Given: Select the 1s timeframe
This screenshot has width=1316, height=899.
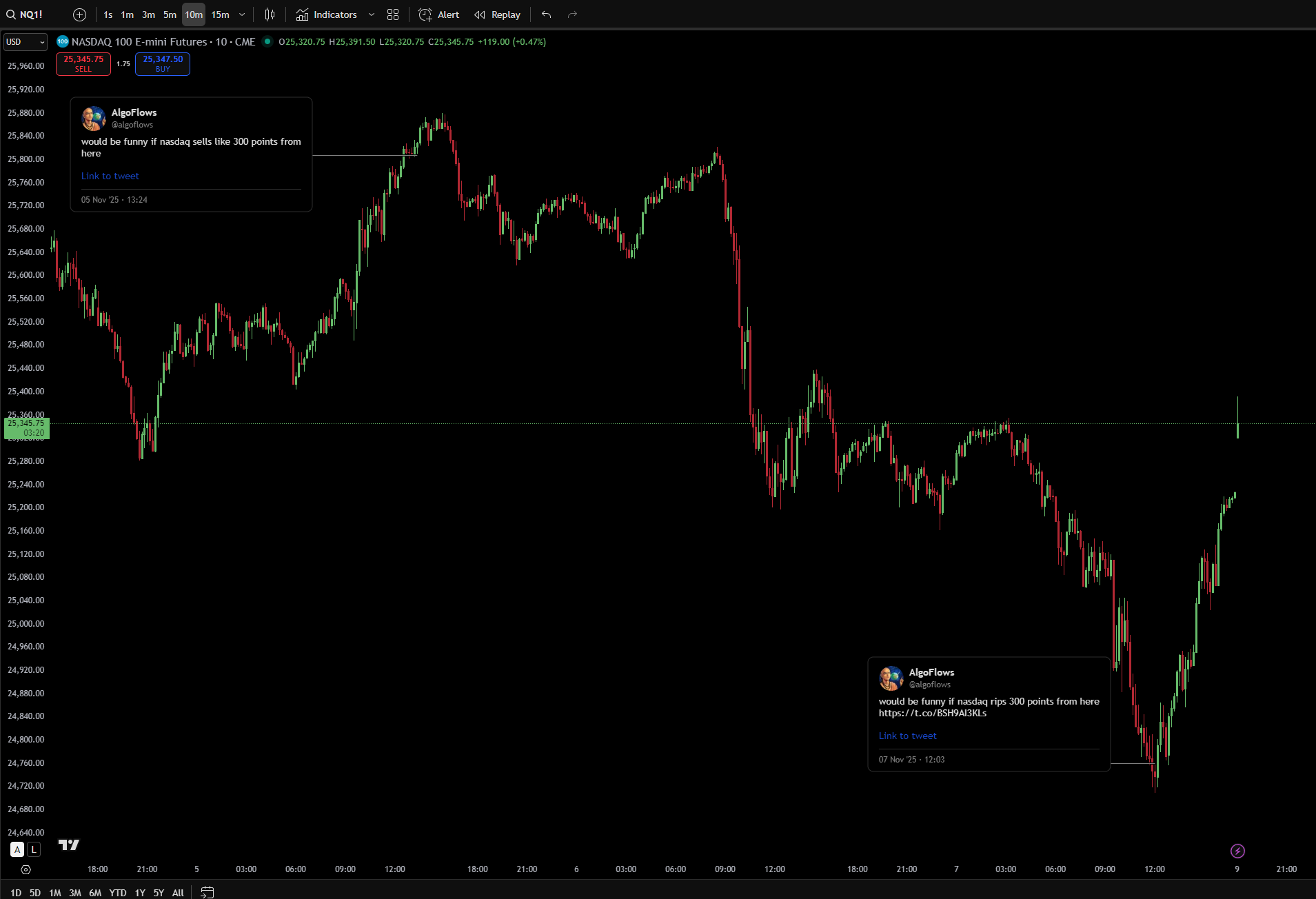Looking at the screenshot, I should [108, 14].
